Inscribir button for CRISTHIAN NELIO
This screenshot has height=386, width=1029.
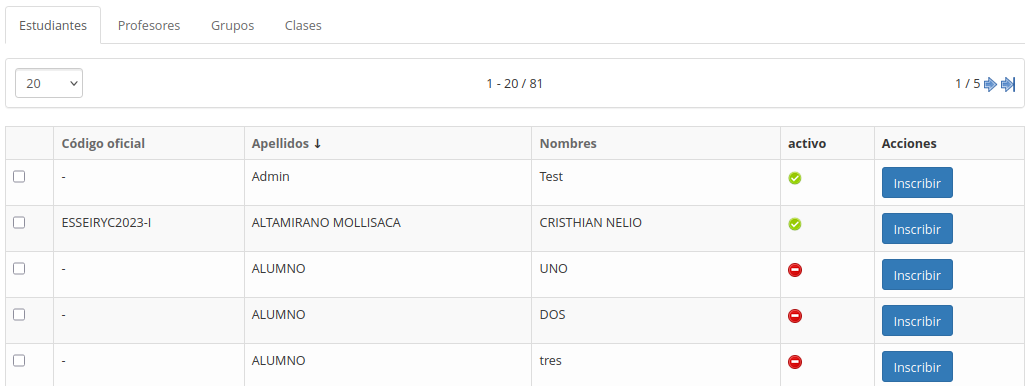[x=917, y=229]
